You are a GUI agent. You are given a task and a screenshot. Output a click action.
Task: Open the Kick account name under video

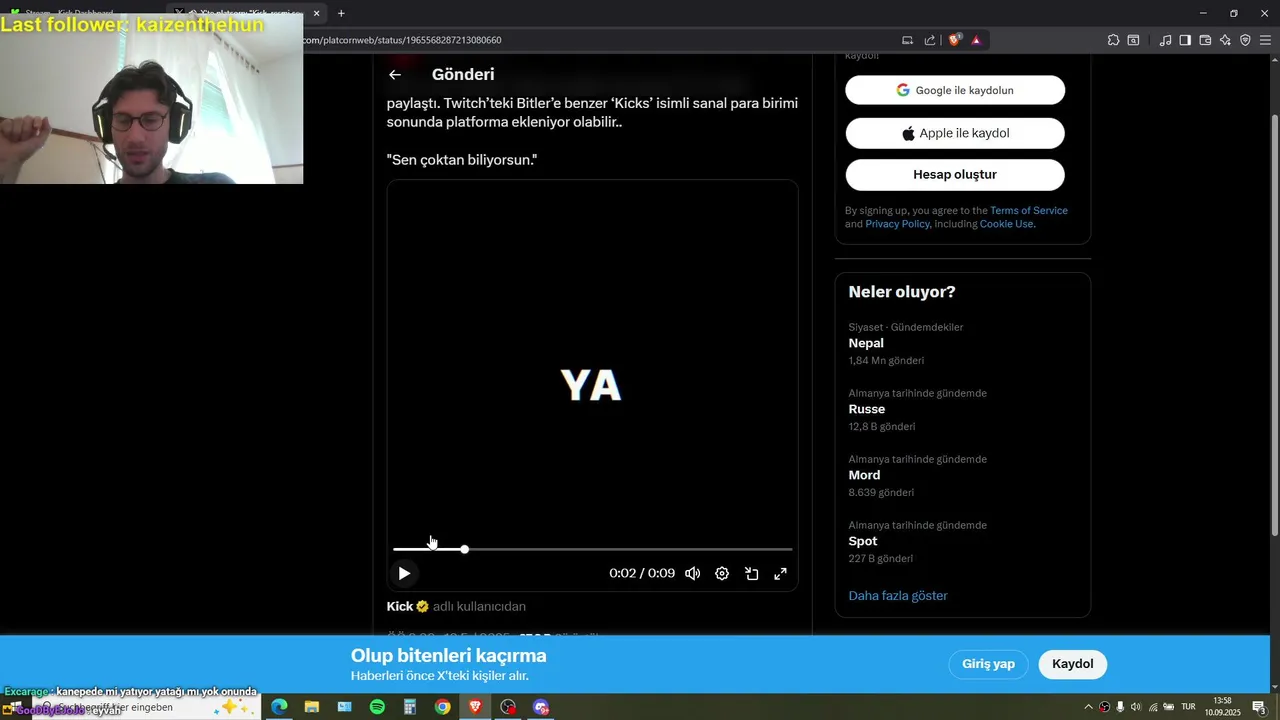tap(400, 606)
